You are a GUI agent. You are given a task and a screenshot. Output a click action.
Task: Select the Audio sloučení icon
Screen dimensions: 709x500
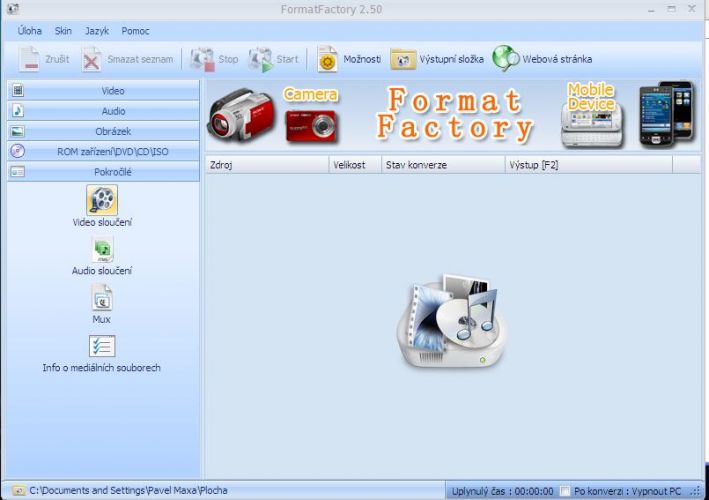click(x=102, y=250)
